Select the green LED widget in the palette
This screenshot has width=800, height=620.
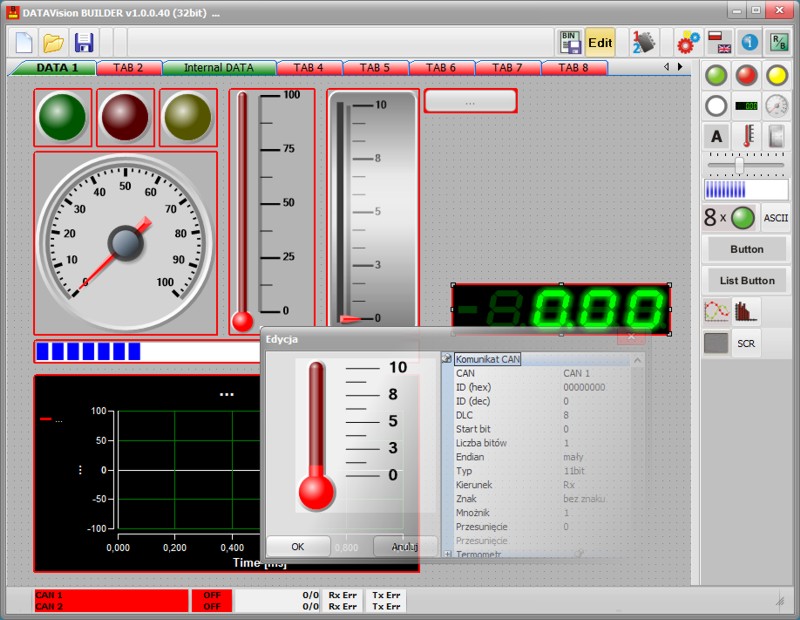click(x=715, y=76)
